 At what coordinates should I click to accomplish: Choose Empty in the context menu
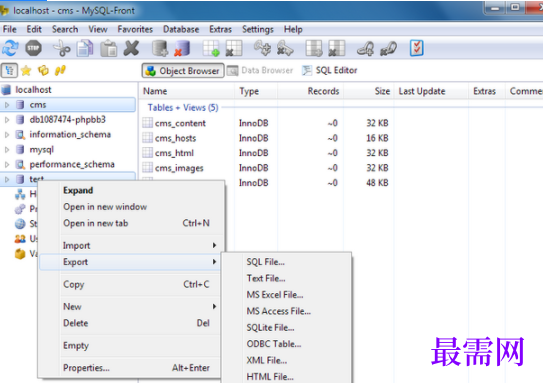[130, 346]
